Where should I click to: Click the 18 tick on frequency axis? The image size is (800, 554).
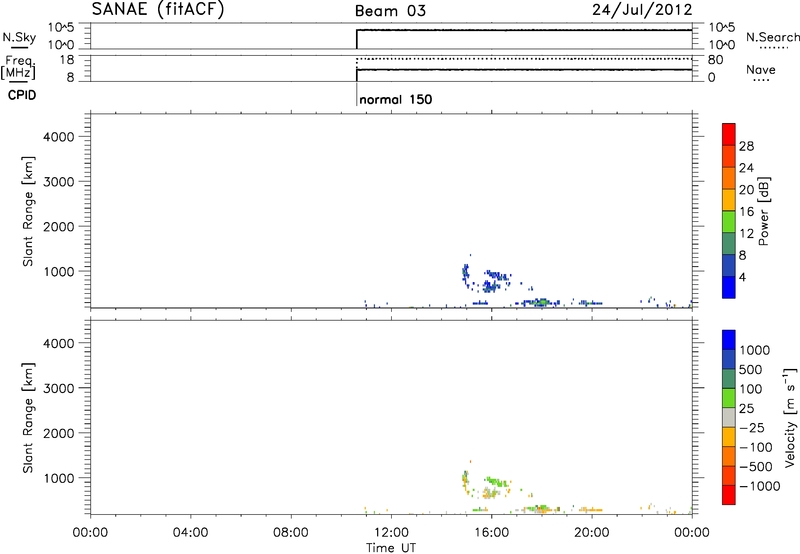(67, 60)
